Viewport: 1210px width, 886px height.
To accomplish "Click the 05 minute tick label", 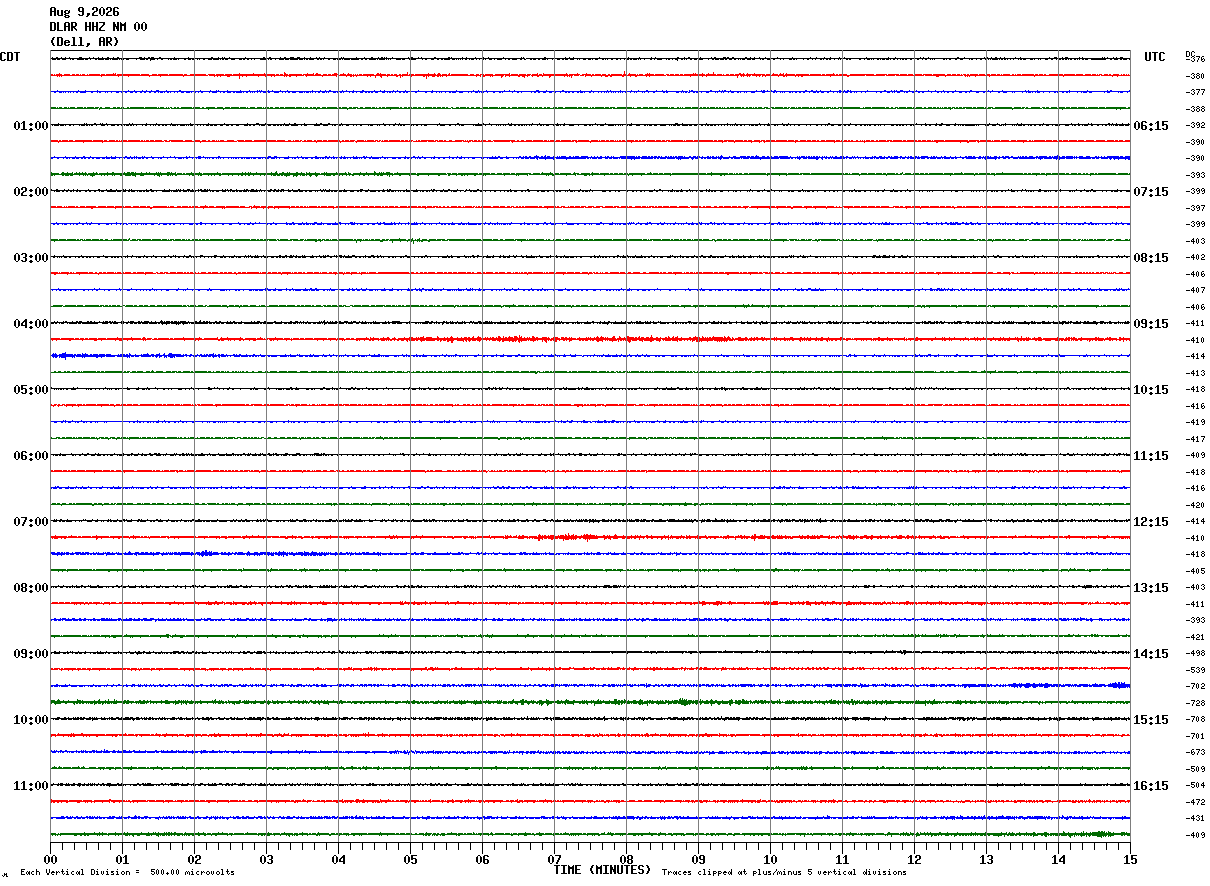I will pyautogui.click(x=410, y=859).
